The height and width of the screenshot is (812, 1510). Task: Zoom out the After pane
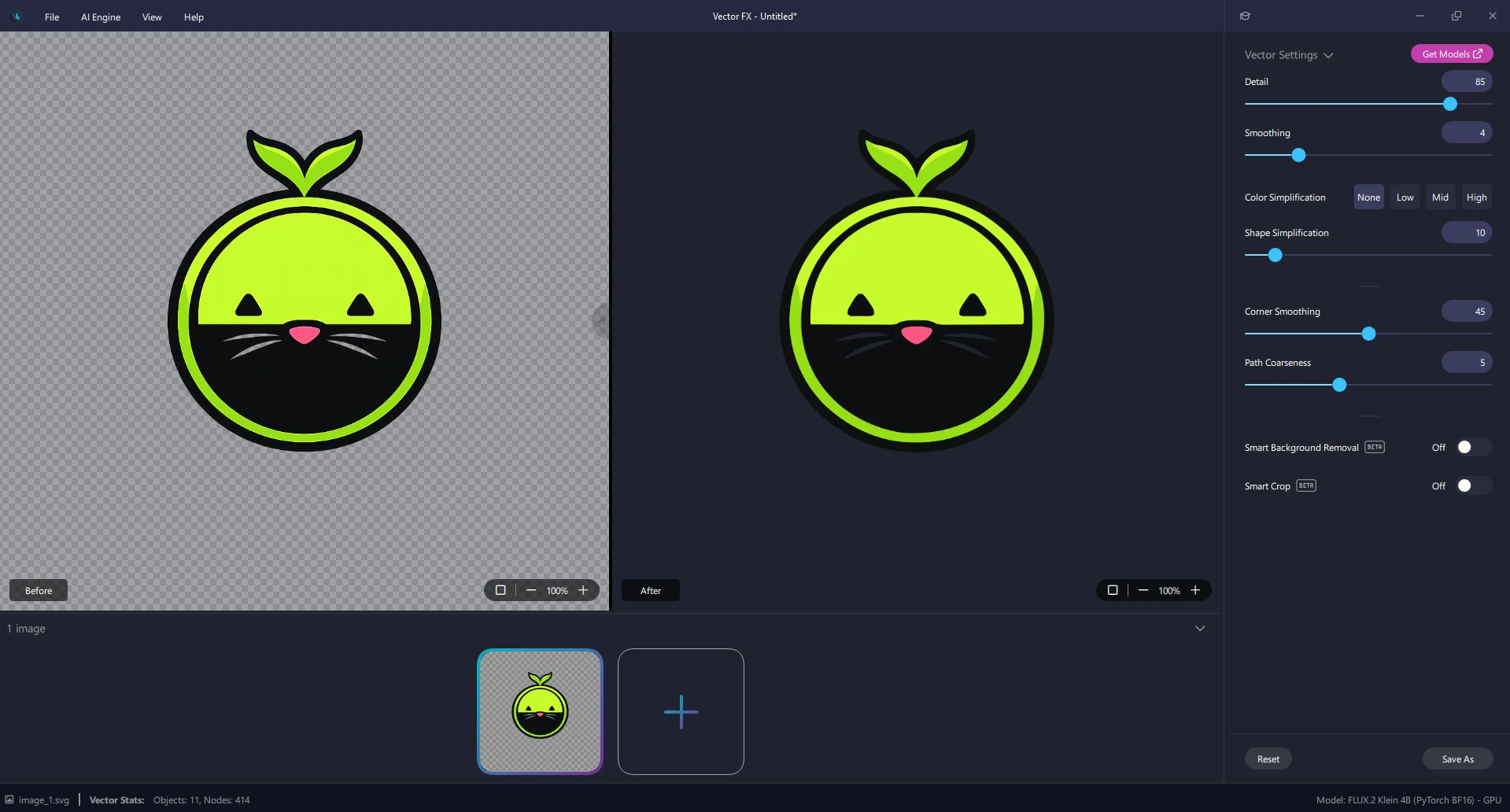tap(1143, 590)
